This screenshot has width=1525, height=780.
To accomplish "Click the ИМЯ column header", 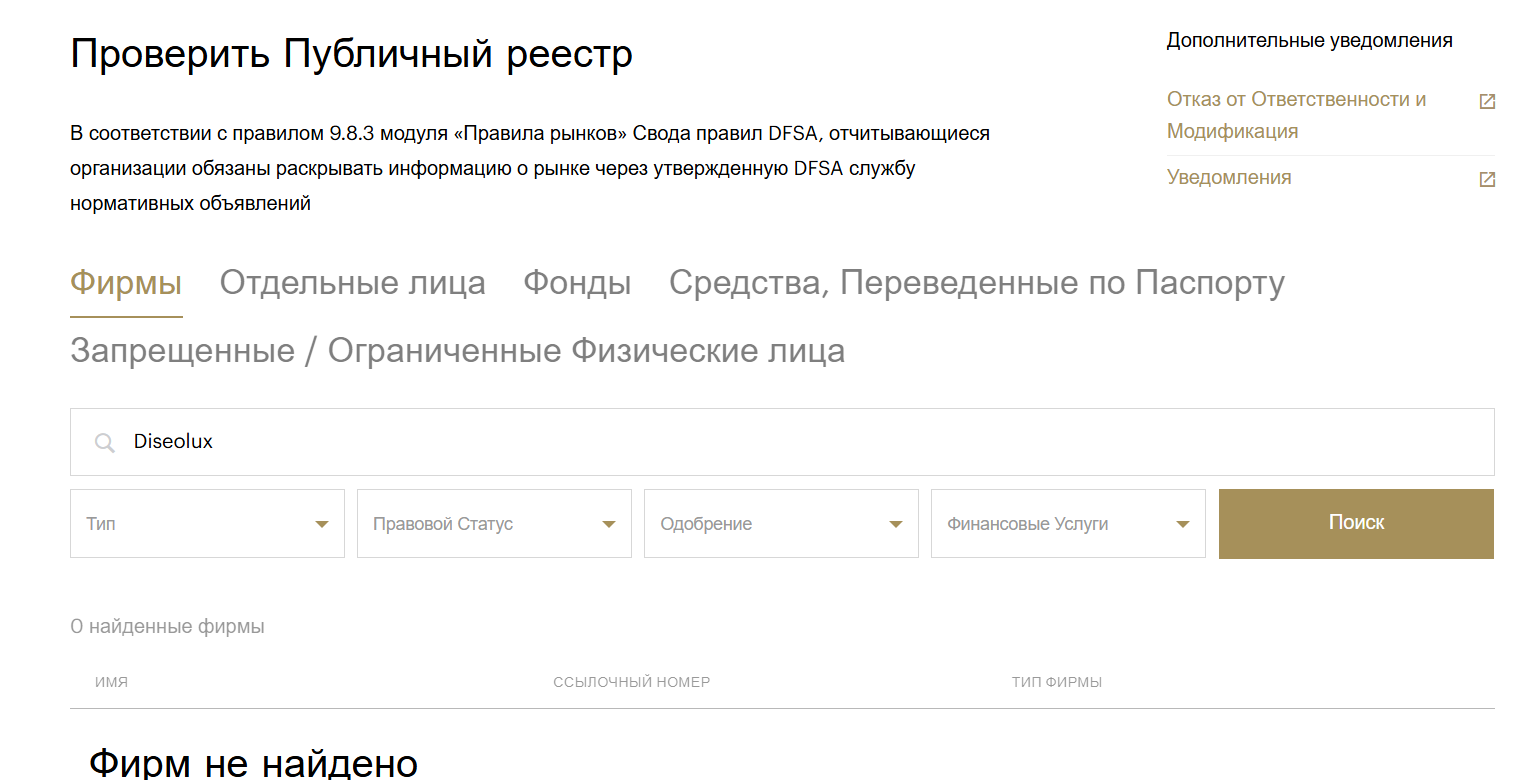I will pyautogui.click(x=111, y=682).
